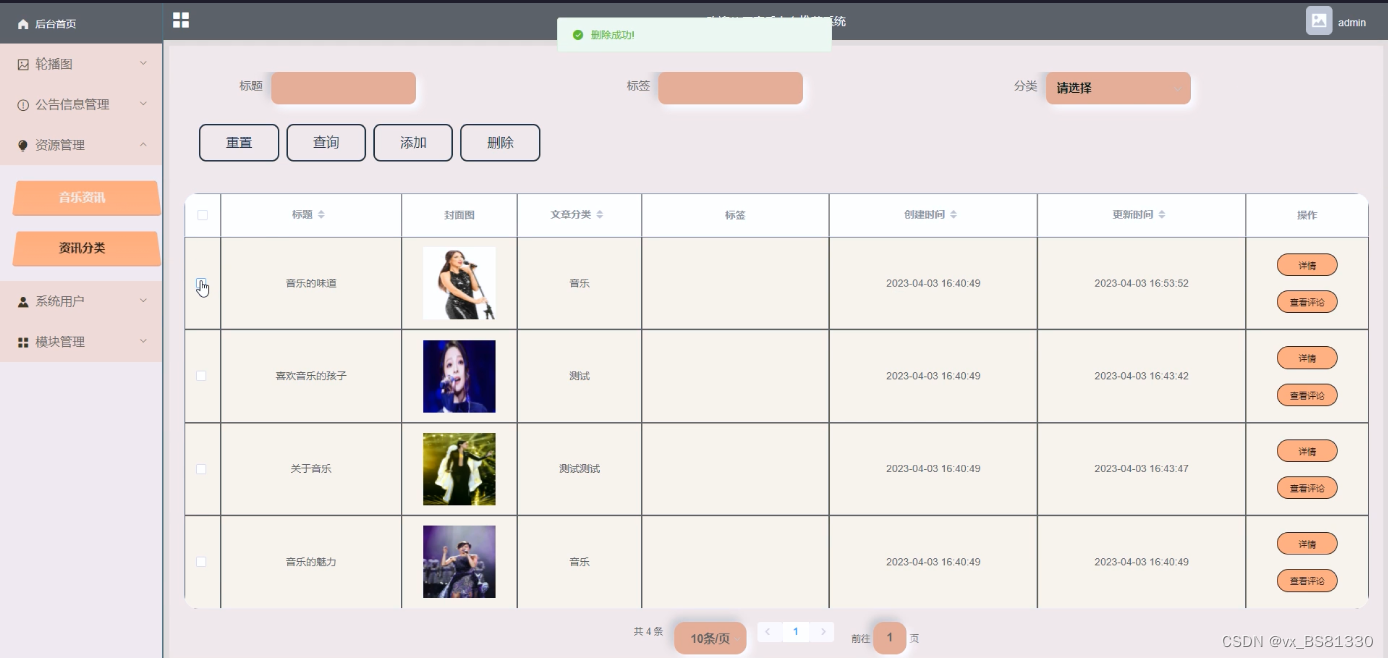Click 查看评论 for 关于音乐 row
This screenshot has width=1388, height=658.
[x=1307, y=488]
